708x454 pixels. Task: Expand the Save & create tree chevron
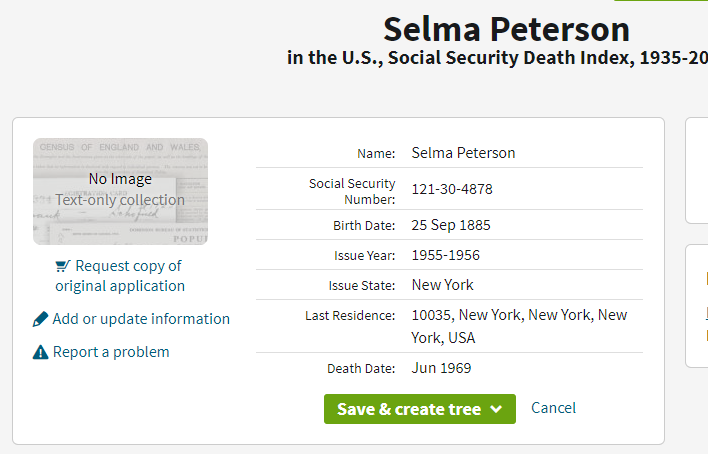click(497, 409)
